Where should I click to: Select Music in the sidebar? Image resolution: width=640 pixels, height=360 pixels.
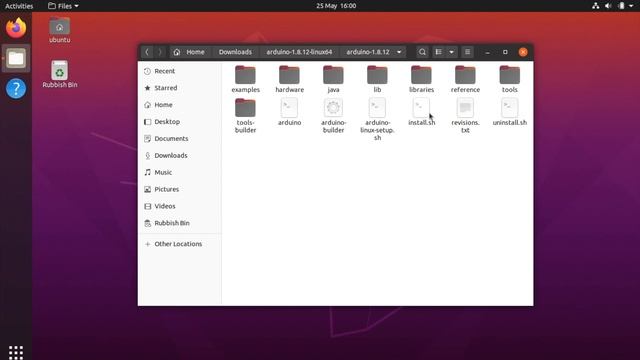tap(180, 172)
